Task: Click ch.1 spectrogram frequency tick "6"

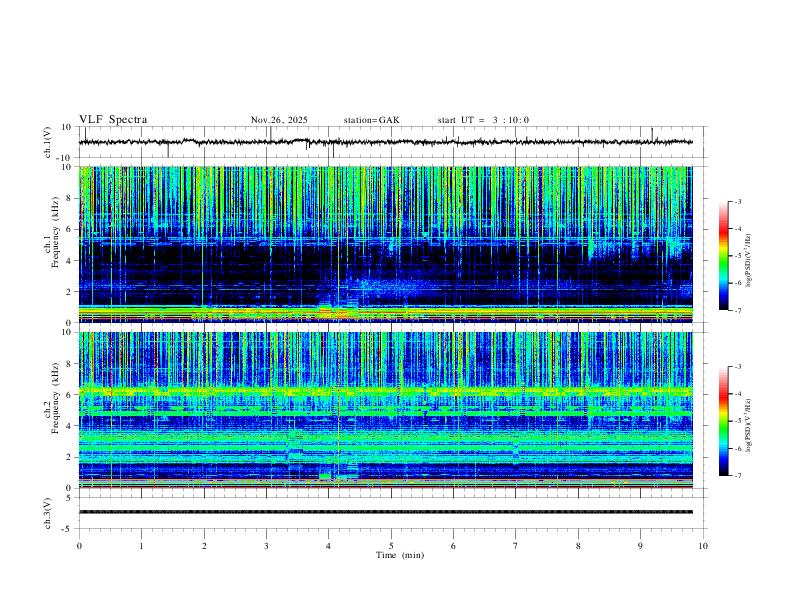Action: click(x=70, y=229)
